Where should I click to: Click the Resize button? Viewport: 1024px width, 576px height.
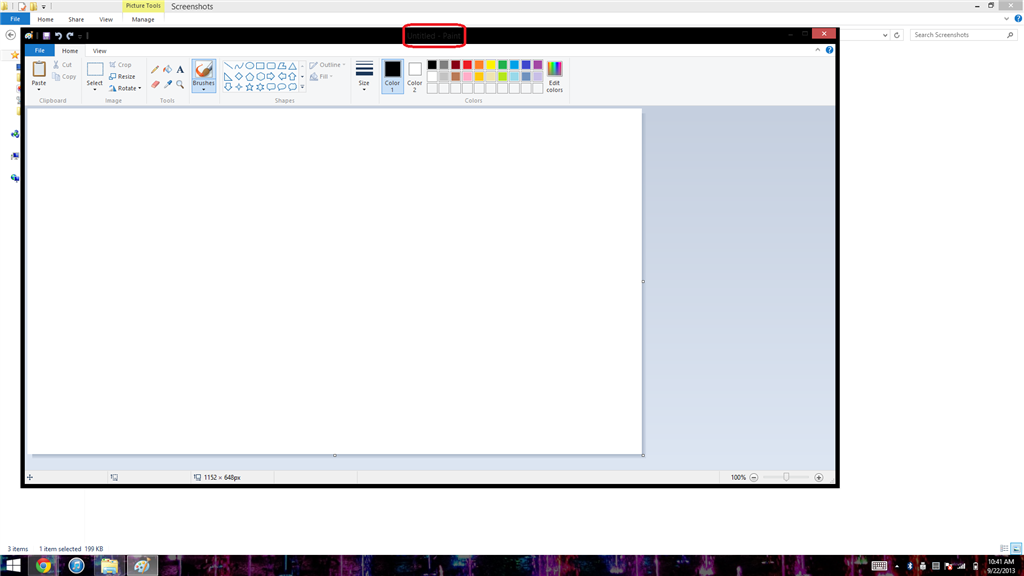[122, 76]
